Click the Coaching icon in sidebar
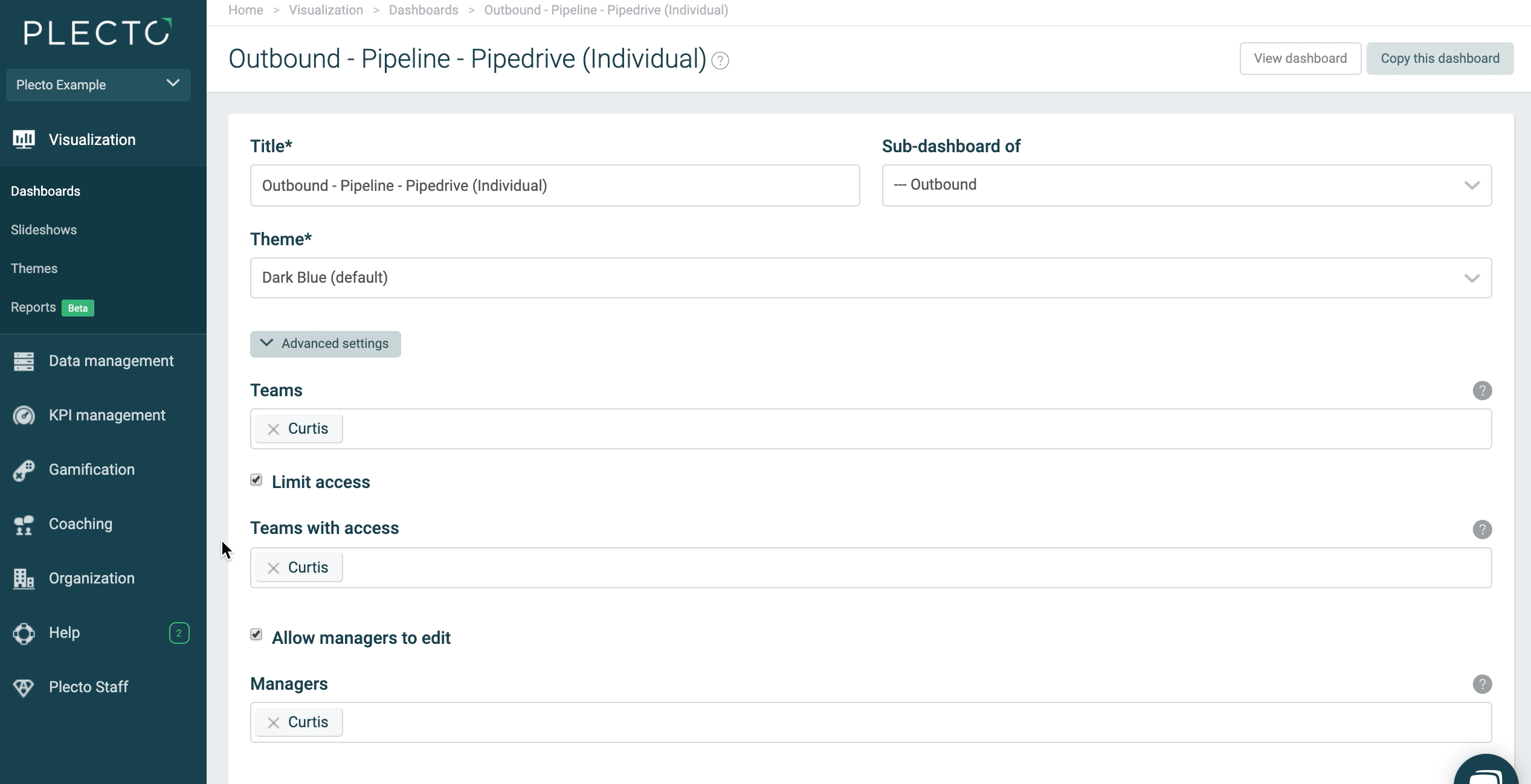This screenshot has height=784, width=1531. (x=24, y=524)
